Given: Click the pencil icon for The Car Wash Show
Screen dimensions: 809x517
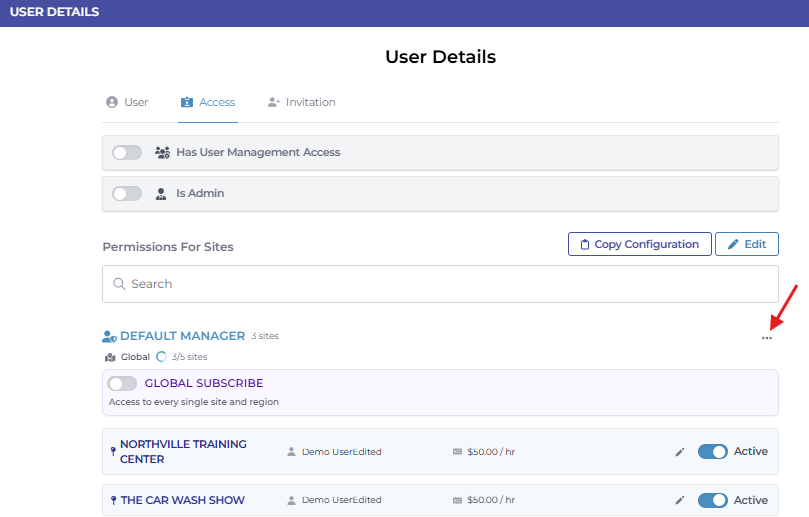Looking at the screenshot, I should (x=680, y=500).
